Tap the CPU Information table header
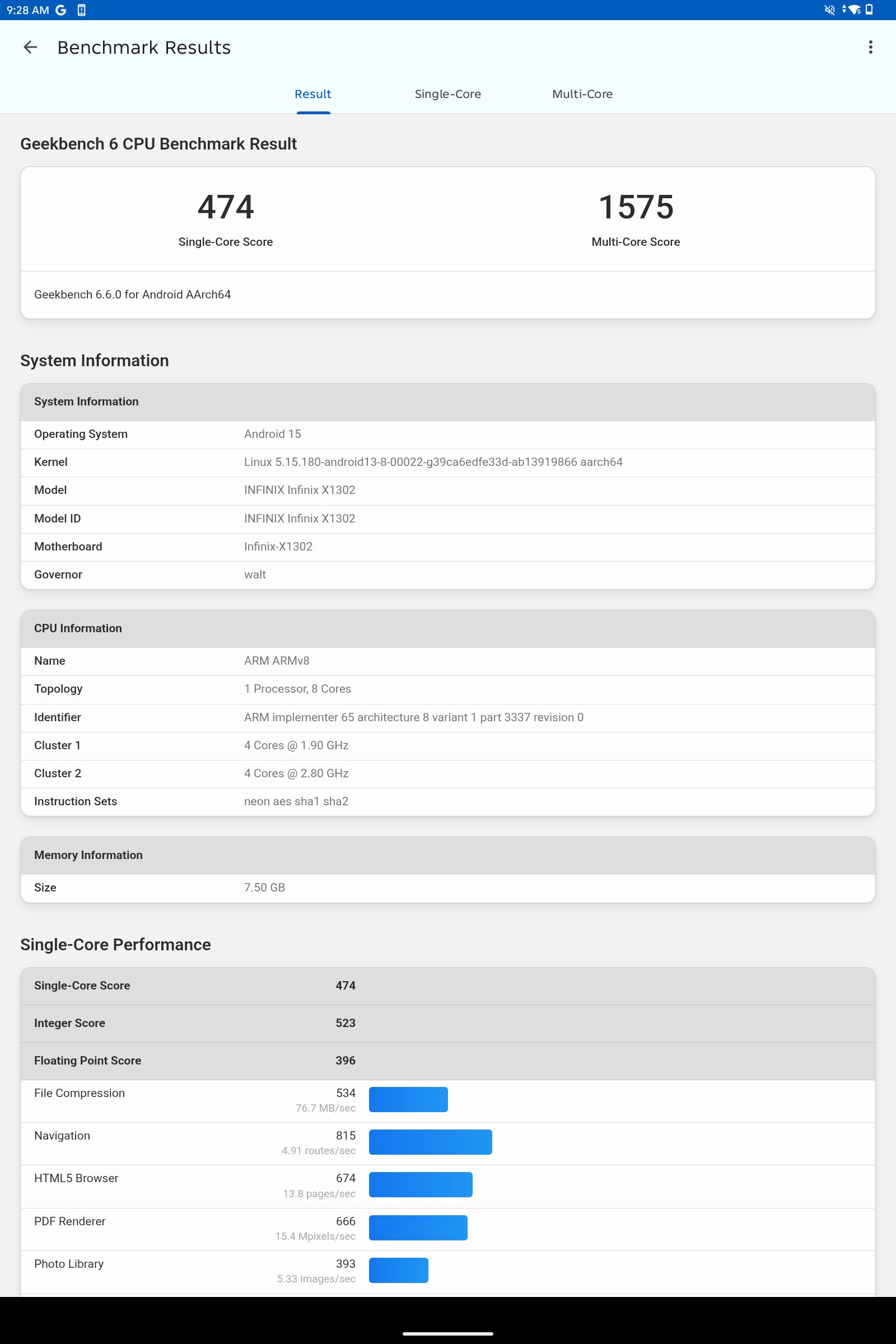Viewport: 896px width, 1344px height. coord(78,628)
